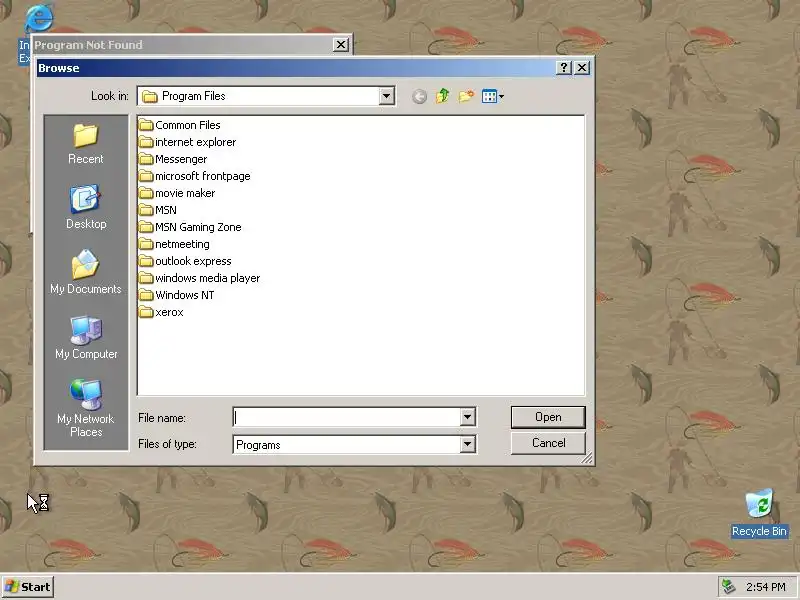The height and width of the screenshot is (600, 800).
Task: Open the Recent places shortcut
Action: [86, 144]
